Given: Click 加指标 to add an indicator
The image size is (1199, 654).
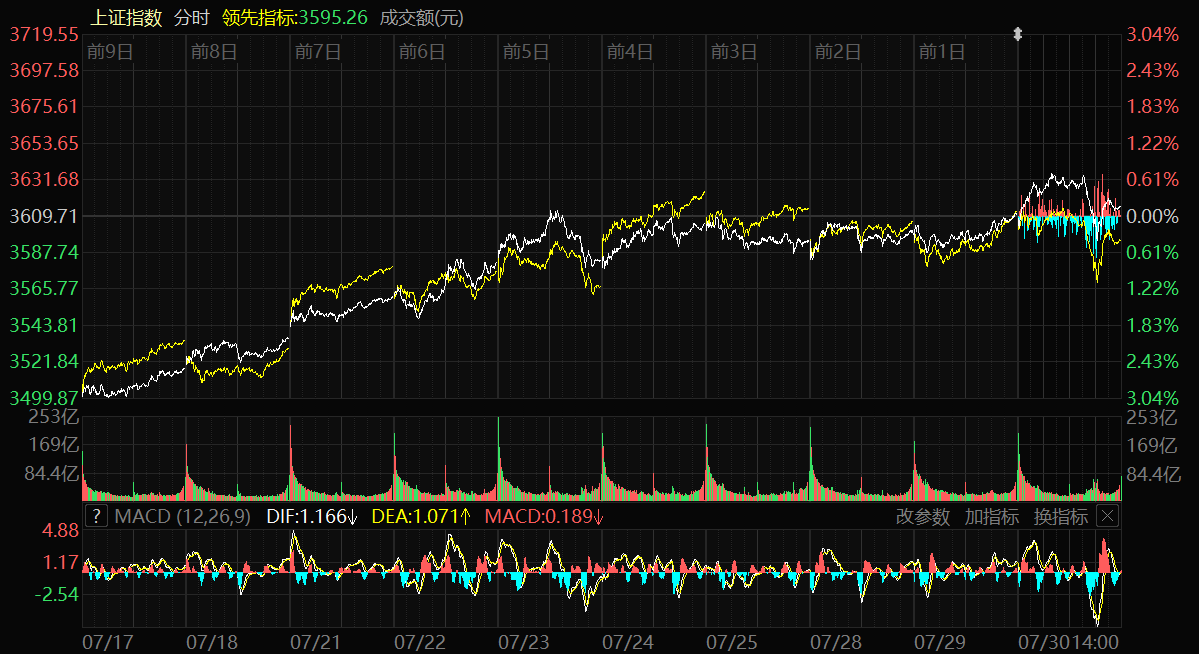Looking at the screenshot, I should tap(991, 516).
